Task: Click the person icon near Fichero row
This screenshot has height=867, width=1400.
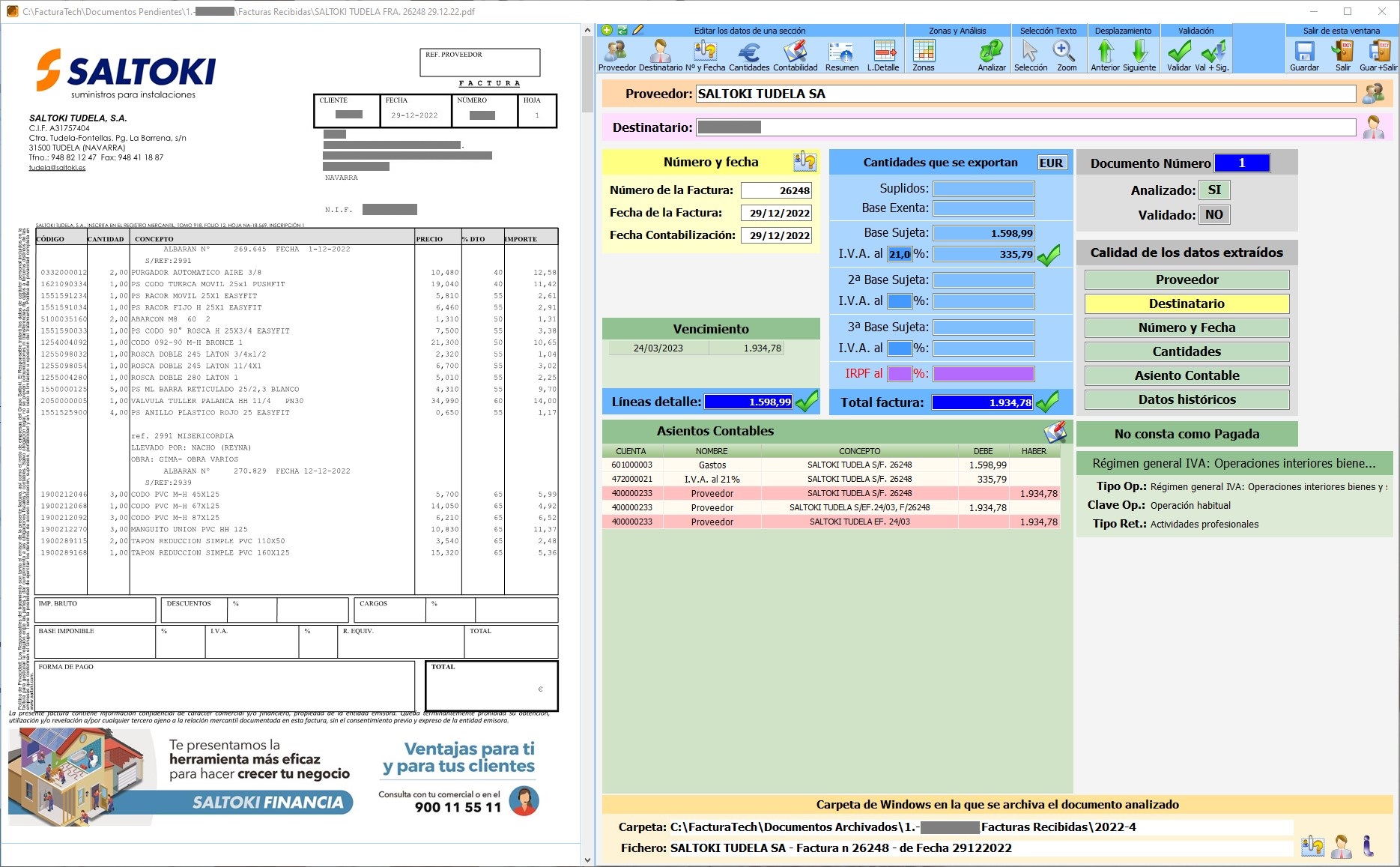Action: pos(1341,846)
